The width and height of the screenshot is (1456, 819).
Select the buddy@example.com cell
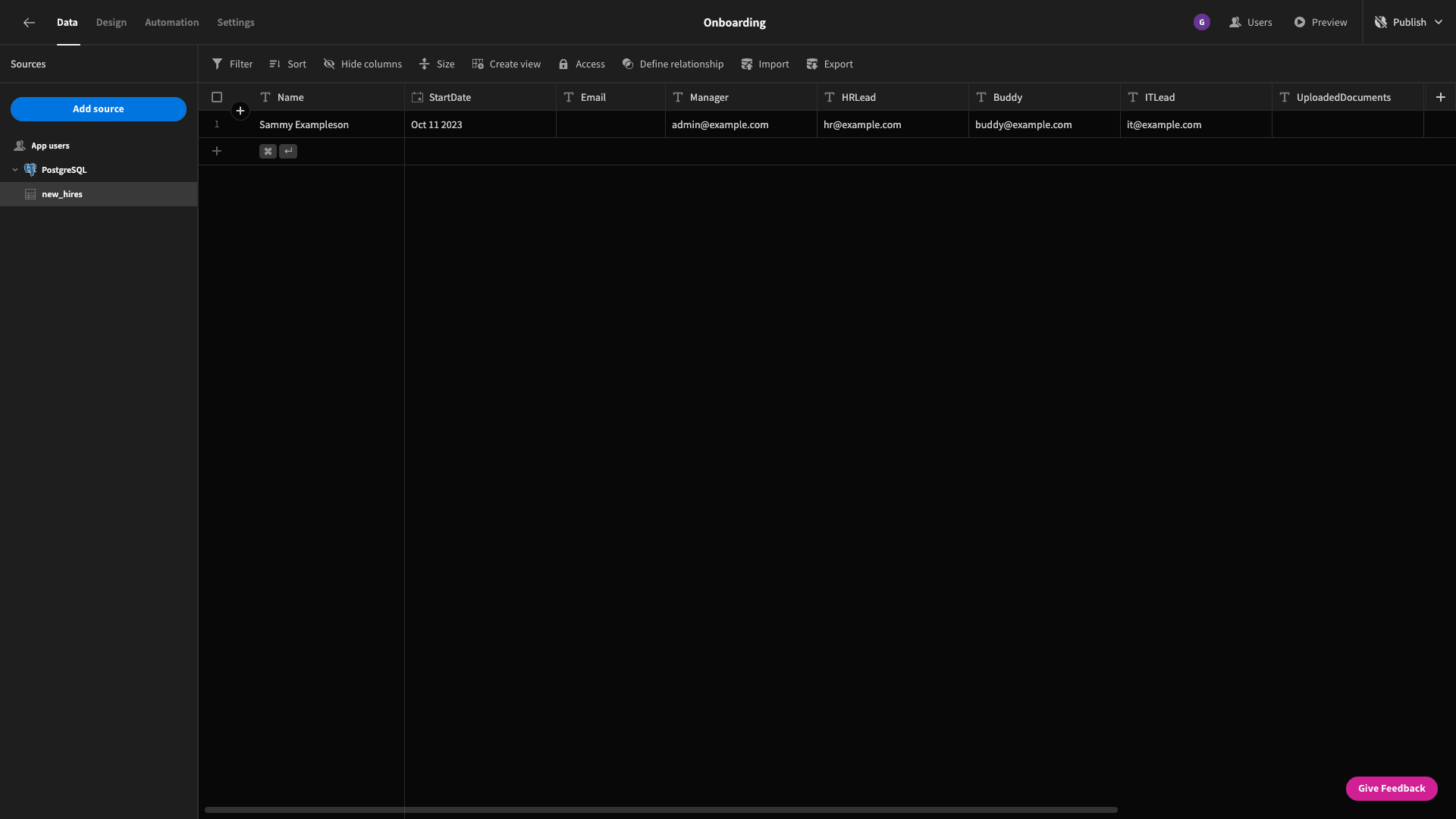pyautogui.click(x=1044, y=124)
